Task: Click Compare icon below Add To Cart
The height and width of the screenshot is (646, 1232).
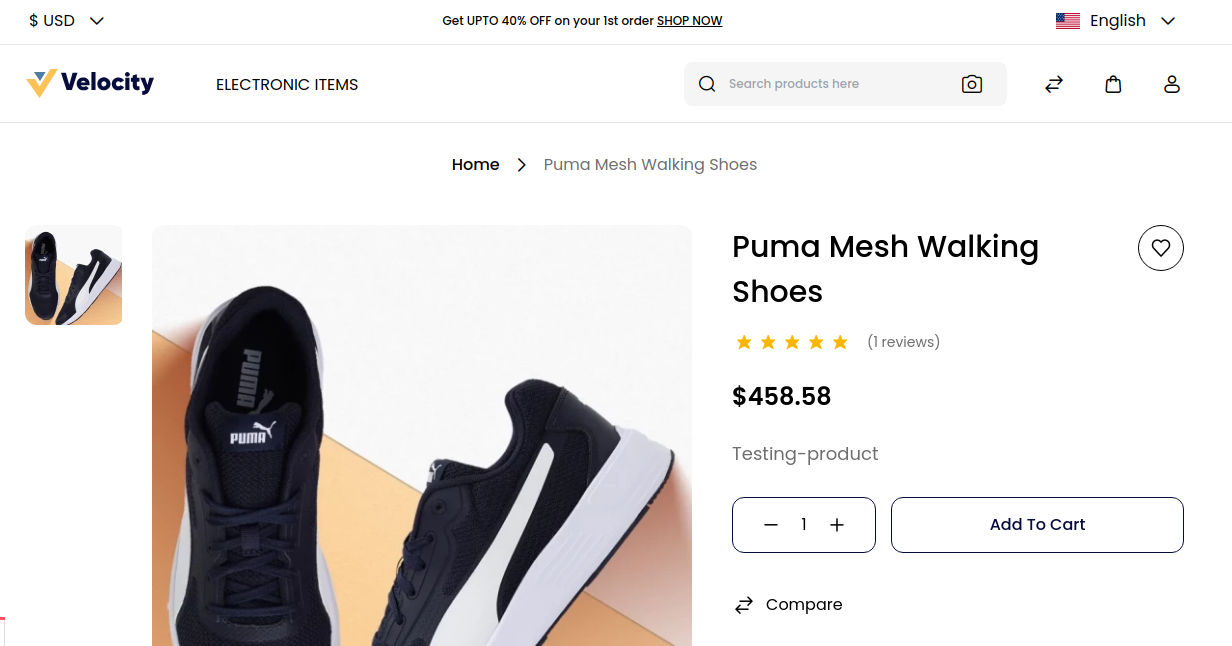Action: pyautogui.click(x=744, y=605)
